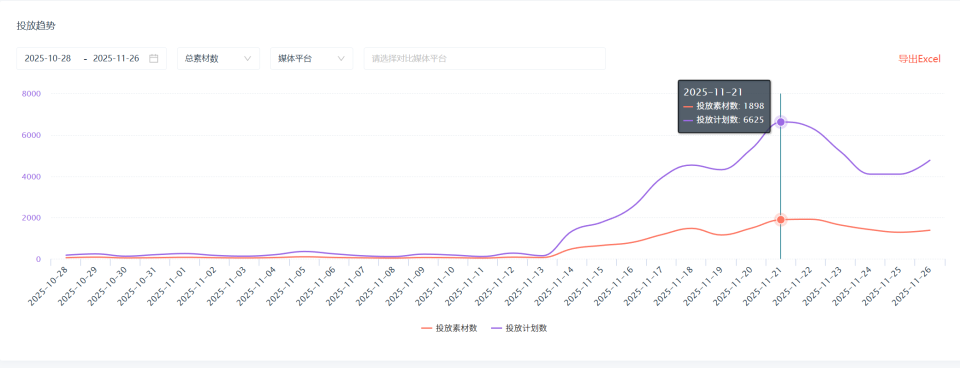Screen dimensions: 960x368
Task: Click the 2025-11-01 axis label
Action: pyautogui.click(x=167, y=287)
